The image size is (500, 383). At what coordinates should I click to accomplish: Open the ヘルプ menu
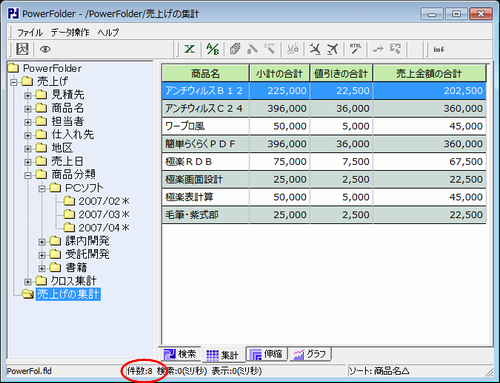tap(108, 32)
